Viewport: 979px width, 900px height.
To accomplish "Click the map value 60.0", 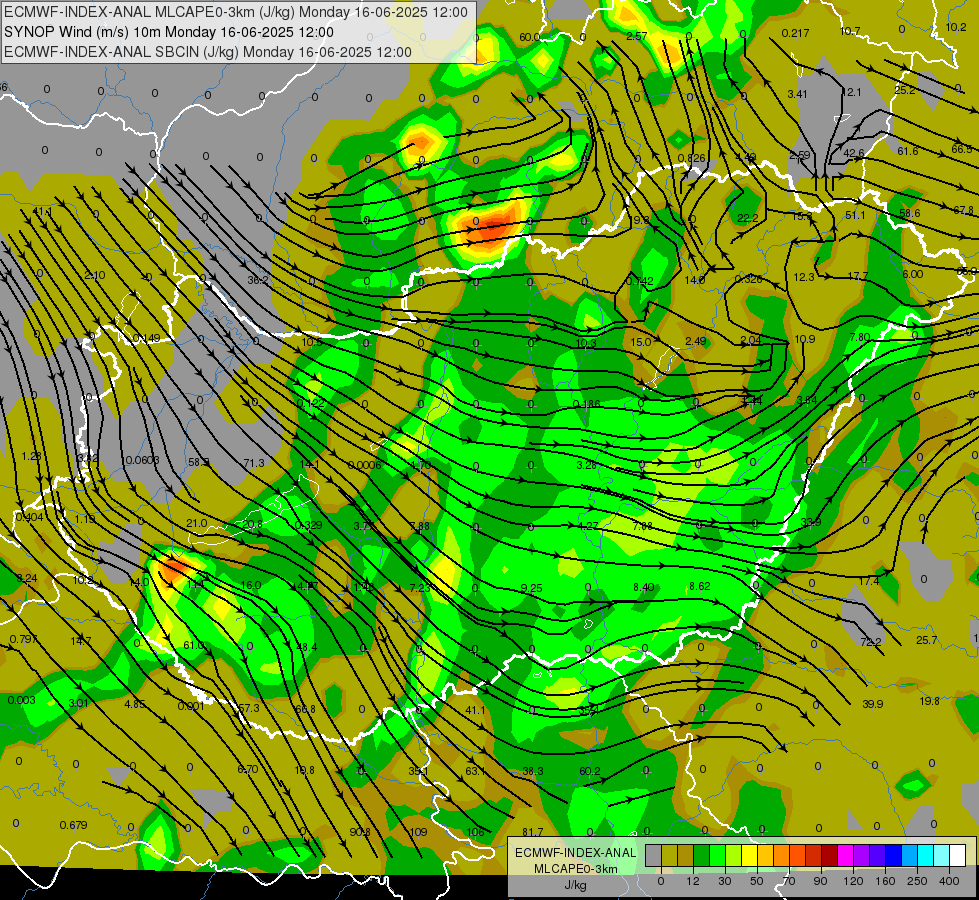I will [x=529, y=37].
